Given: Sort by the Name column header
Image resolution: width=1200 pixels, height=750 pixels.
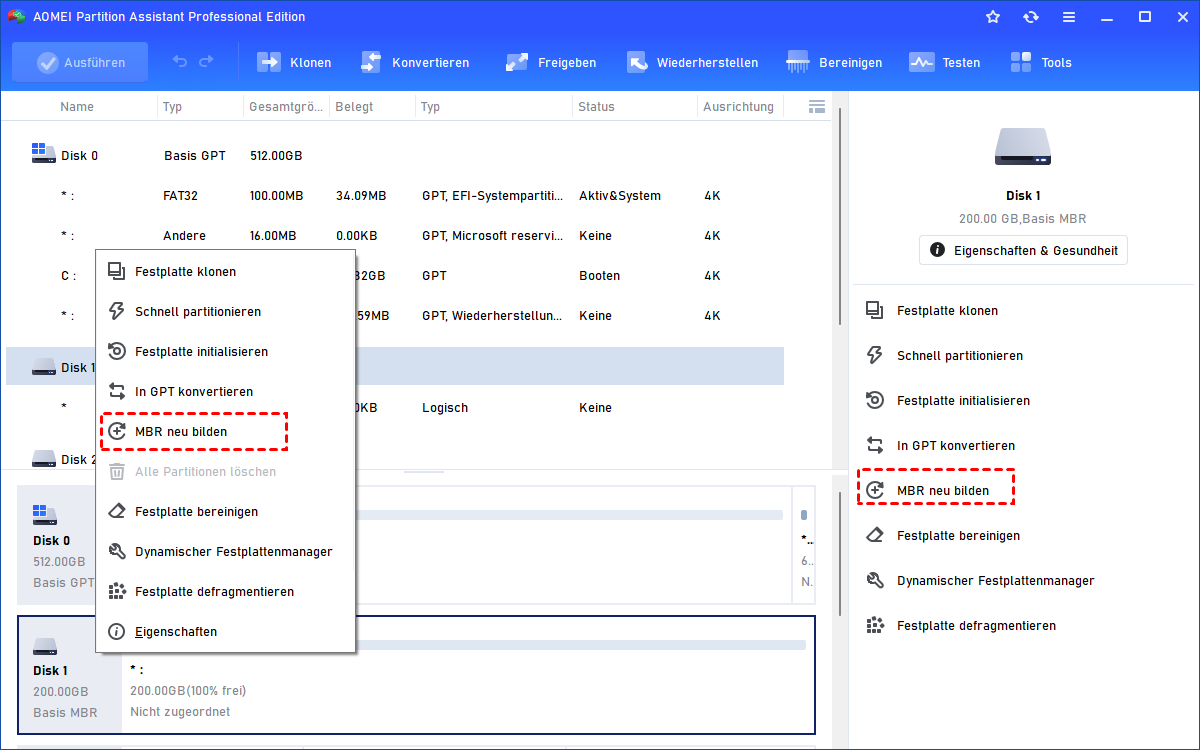Looking at the screenshot, I should pyautogui.click(x=77, y=106).
